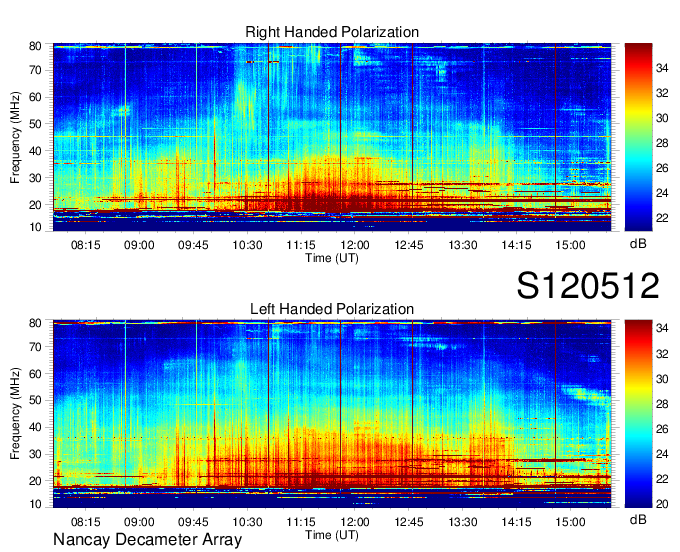Click the "Nancay Decameter Array" caption
The height and width of the screenshot is (552, 680).
pyautogui.click(x=147, y=540)
